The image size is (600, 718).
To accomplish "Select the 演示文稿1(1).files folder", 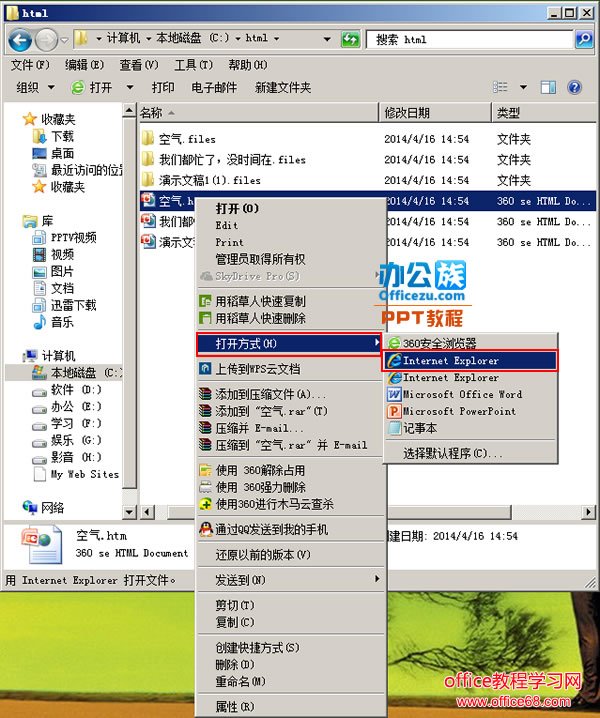I will point(202,180).
